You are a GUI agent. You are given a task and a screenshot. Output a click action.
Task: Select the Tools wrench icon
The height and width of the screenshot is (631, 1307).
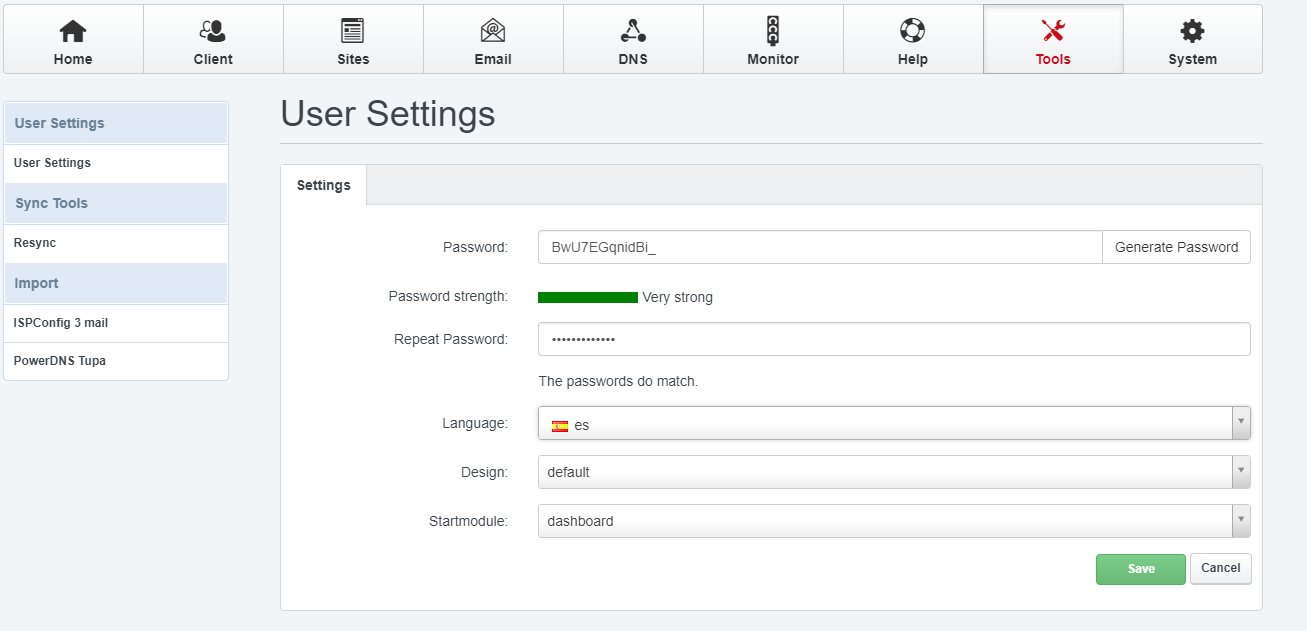click(x=1053, y=31)
